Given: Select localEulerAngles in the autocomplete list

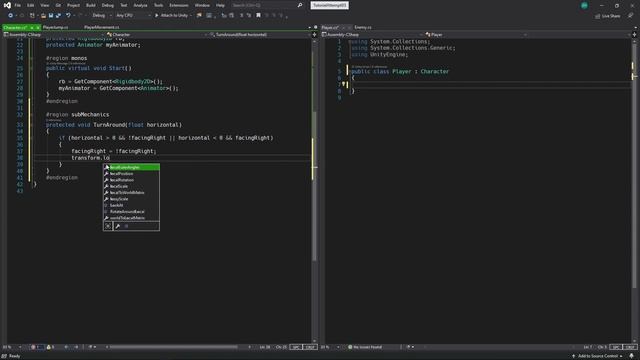Looking at the screenshot, I should [131, 167].
